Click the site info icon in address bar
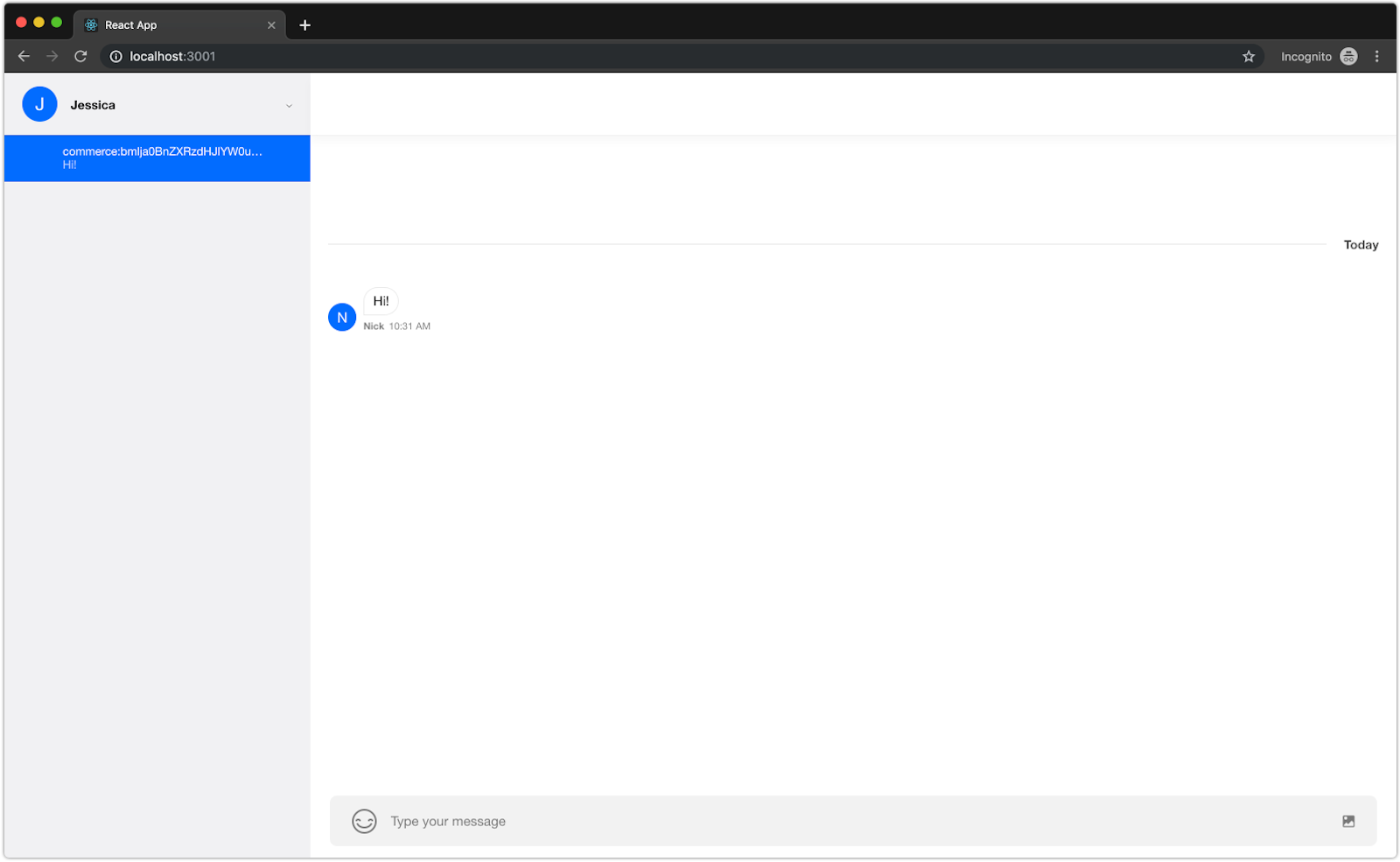The height and width of the screenshot is (862, 1400). 115,56
